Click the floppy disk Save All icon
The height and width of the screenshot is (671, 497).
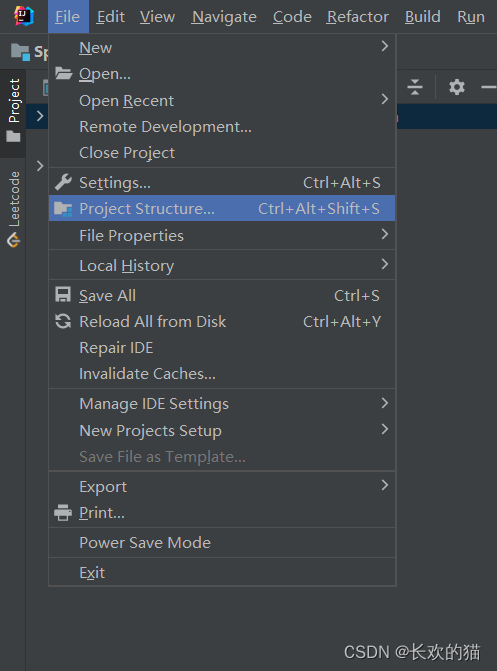click(x=63, y=295)
